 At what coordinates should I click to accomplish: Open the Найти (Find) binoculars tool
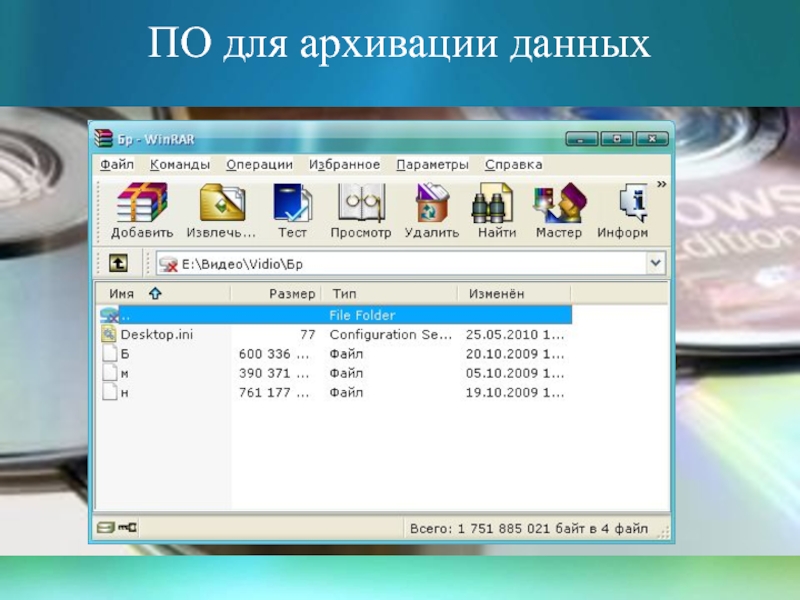496,211
